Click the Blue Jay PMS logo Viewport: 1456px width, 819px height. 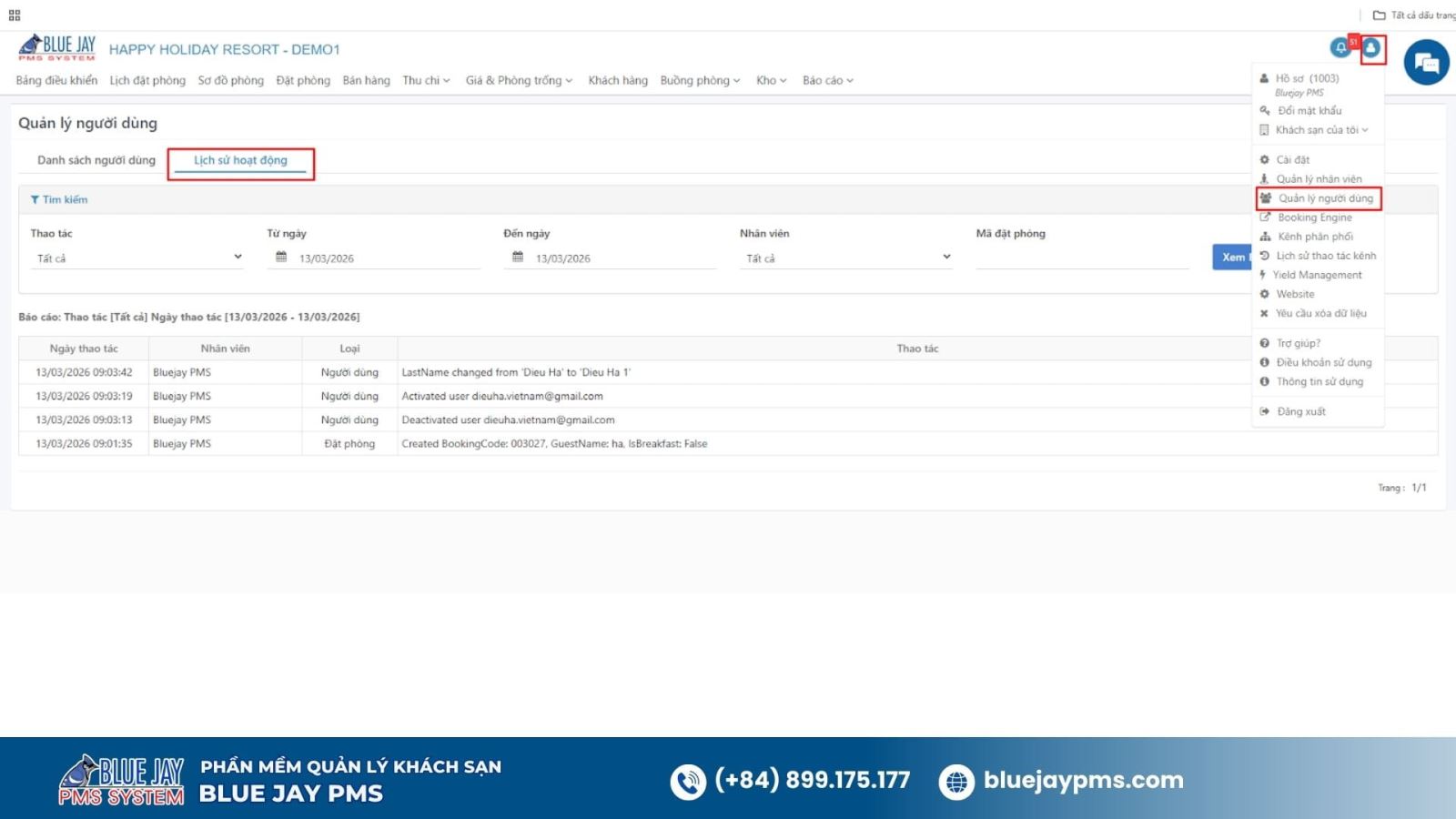click(x=56, y=47)
